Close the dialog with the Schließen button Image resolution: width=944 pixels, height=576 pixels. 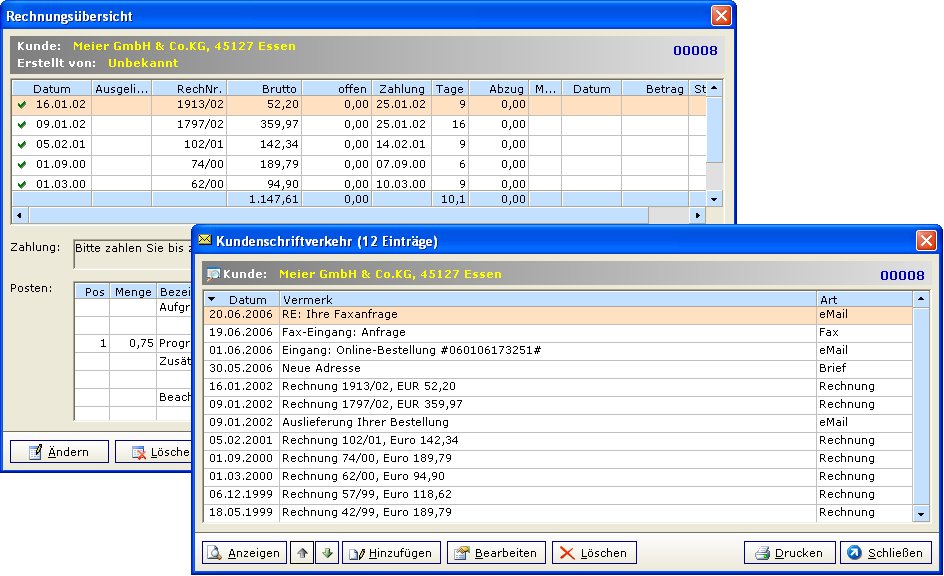click(x=886, y=553)
